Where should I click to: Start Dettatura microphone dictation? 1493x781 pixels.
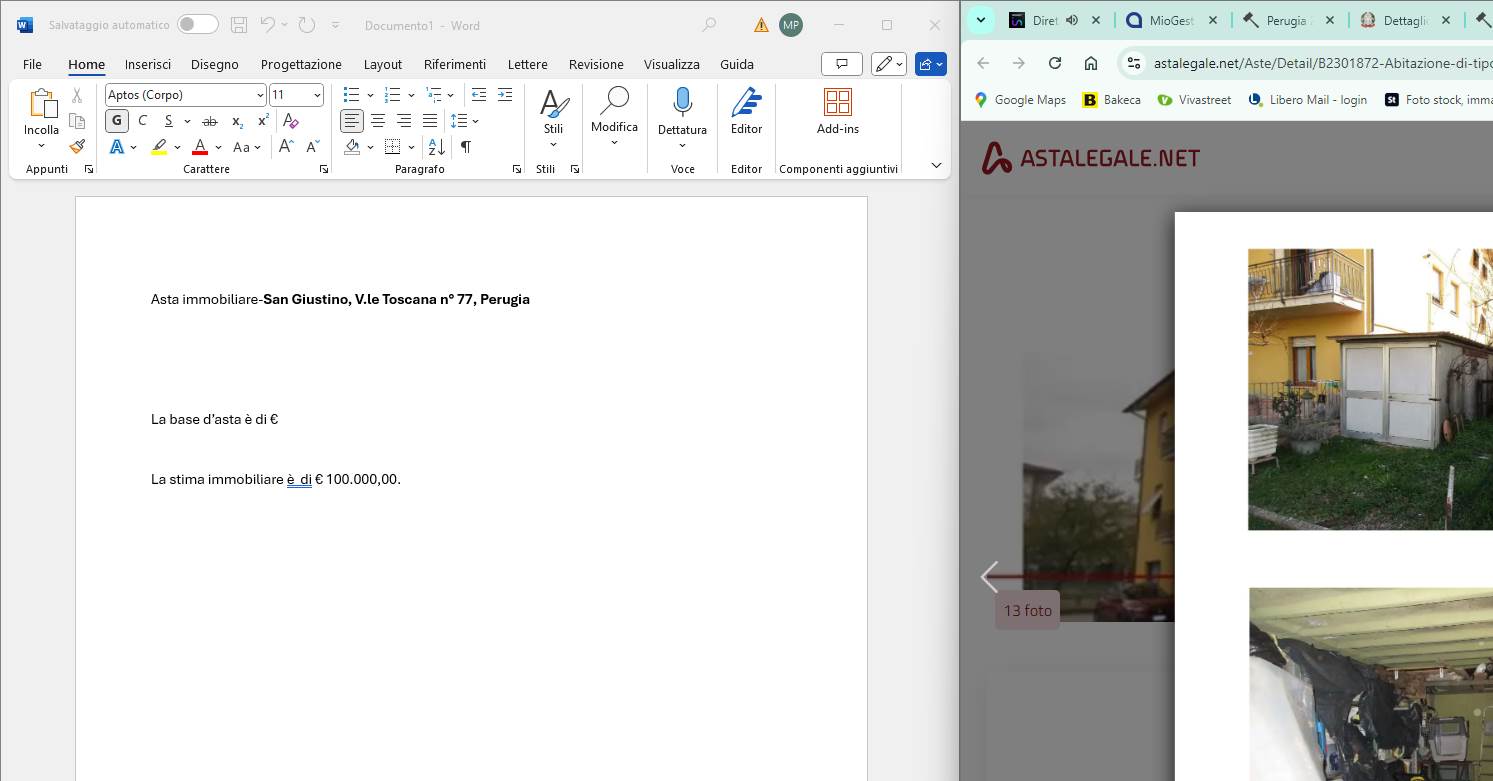tap(682, 104)
